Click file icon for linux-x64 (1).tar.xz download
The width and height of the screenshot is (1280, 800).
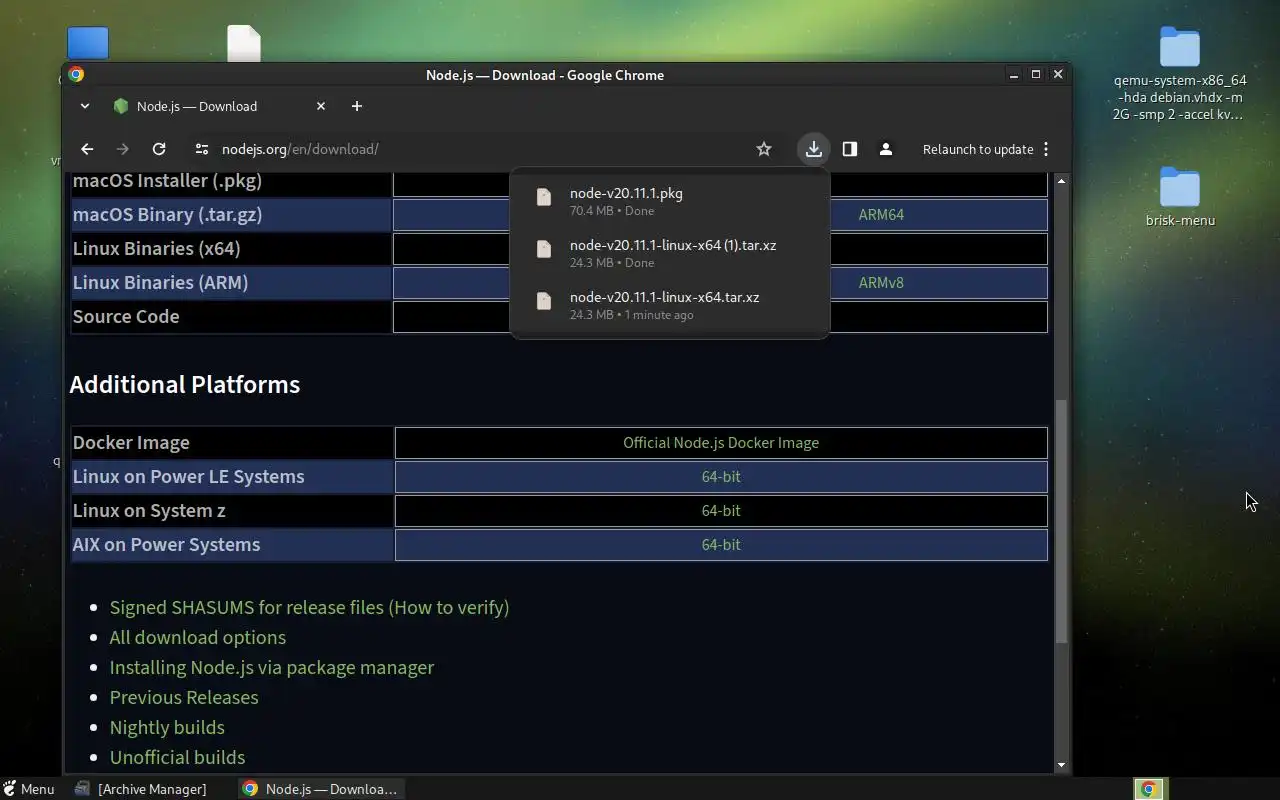(544, 249)
